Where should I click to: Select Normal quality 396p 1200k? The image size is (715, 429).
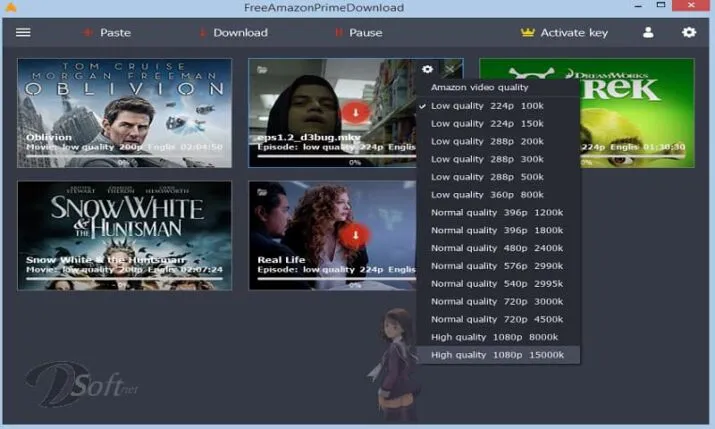(x=498, y=212)
